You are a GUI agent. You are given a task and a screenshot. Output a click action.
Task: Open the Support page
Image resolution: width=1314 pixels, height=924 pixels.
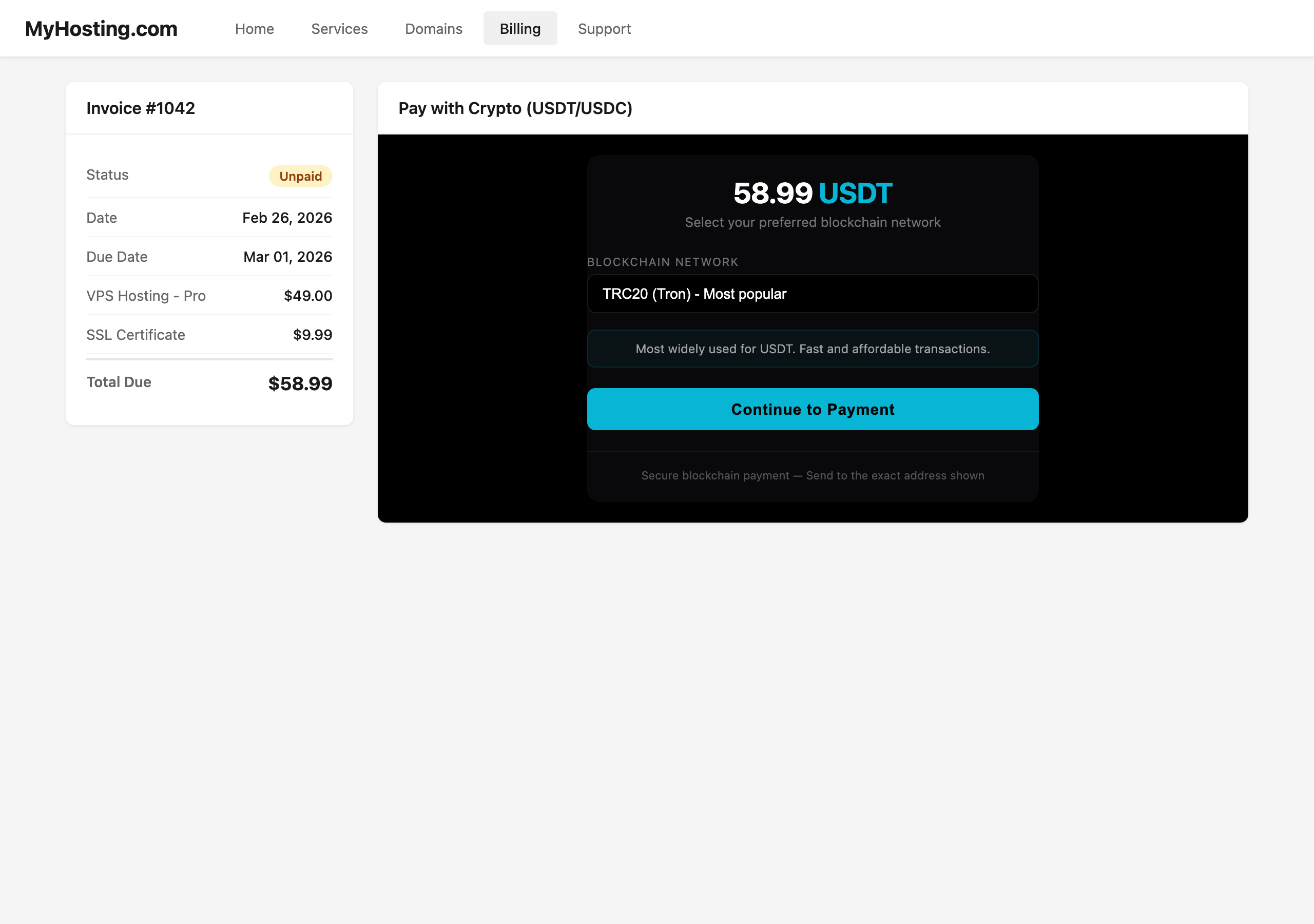pyautogui.click(x=604, y=29)
